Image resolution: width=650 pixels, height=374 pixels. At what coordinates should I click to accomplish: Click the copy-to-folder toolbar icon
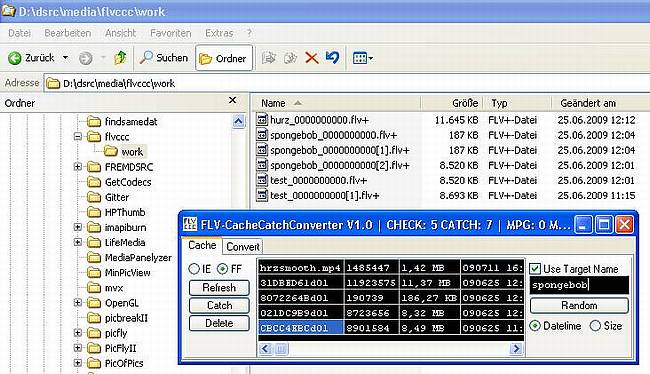pyautogui.click(x=290, y=58)
